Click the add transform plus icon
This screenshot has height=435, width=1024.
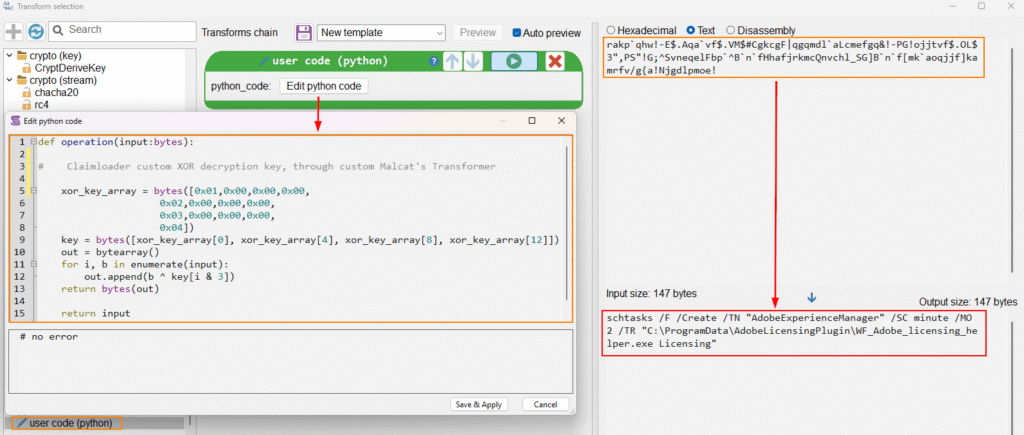pos(13,32)
